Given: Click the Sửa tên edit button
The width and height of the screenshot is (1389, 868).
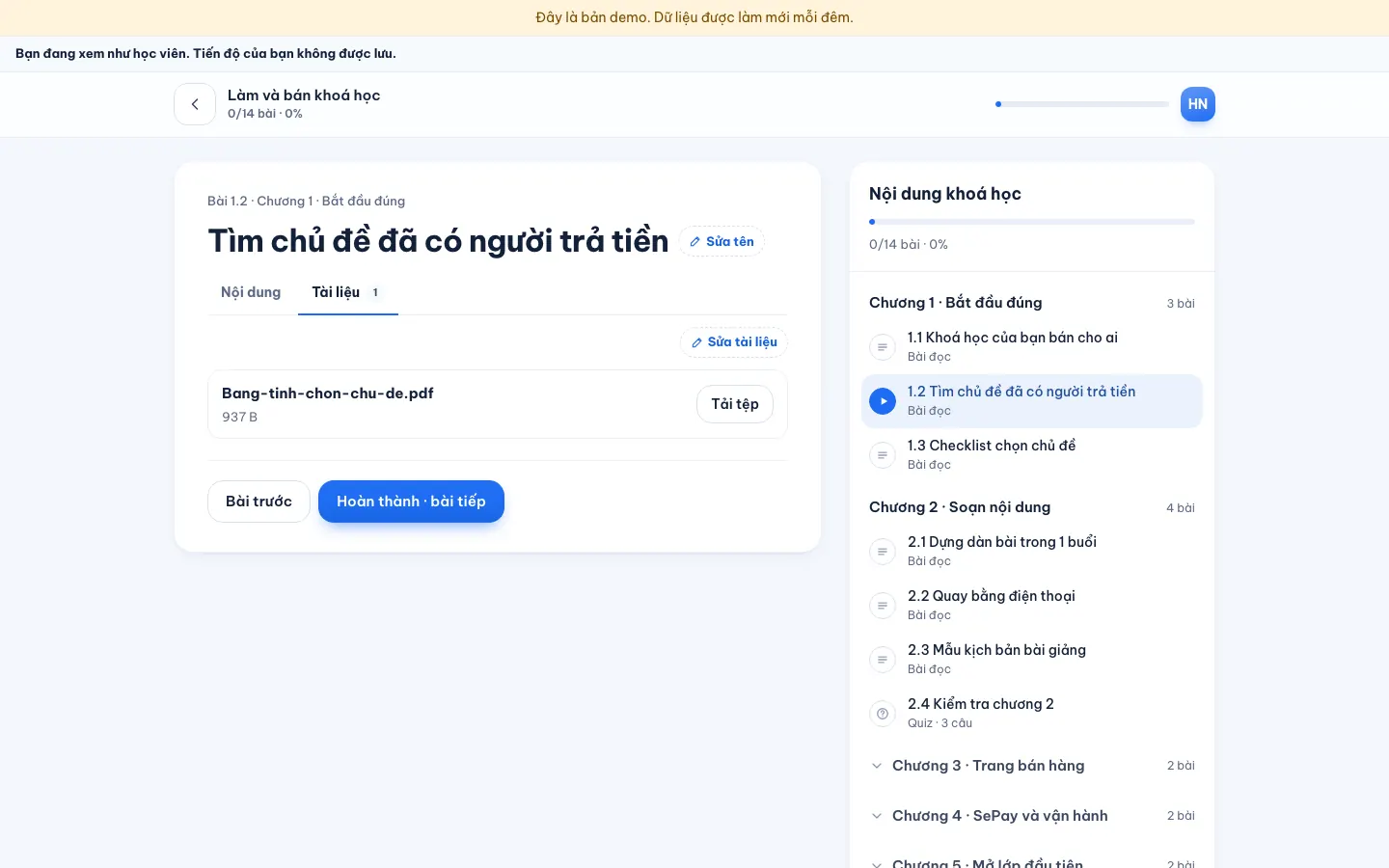Looking at the screenshot, I should point(722,241).
